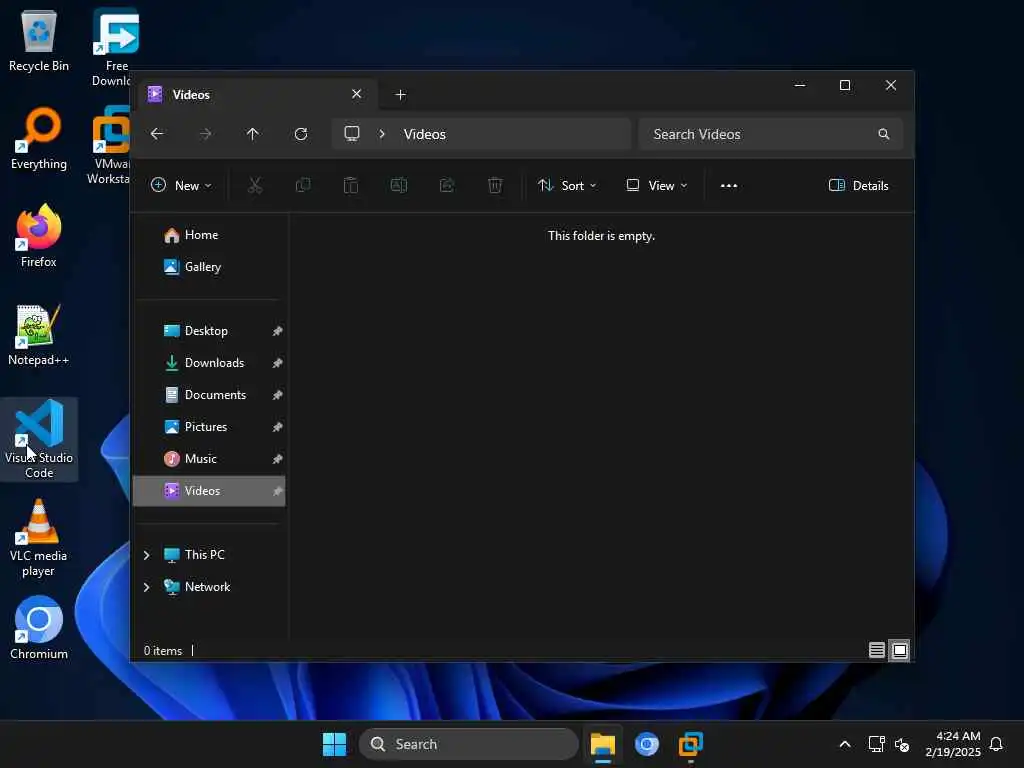Open Home in the navigation pane
The height and width of the screenshot is (768, 1024).
tap(209, 235)
